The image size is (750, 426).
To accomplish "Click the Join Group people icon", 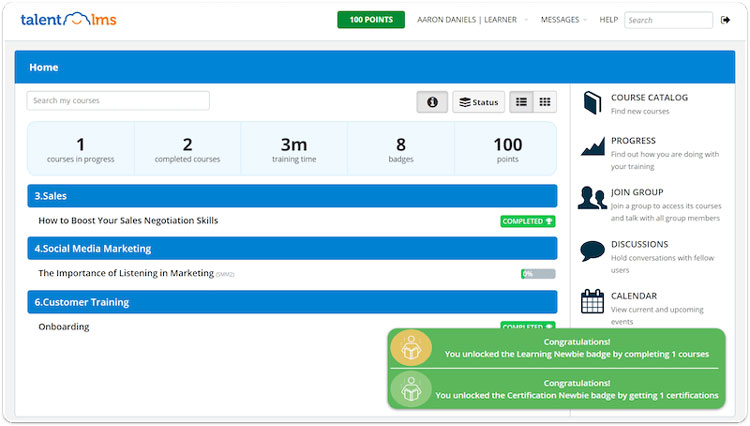I will coord(592,198).
